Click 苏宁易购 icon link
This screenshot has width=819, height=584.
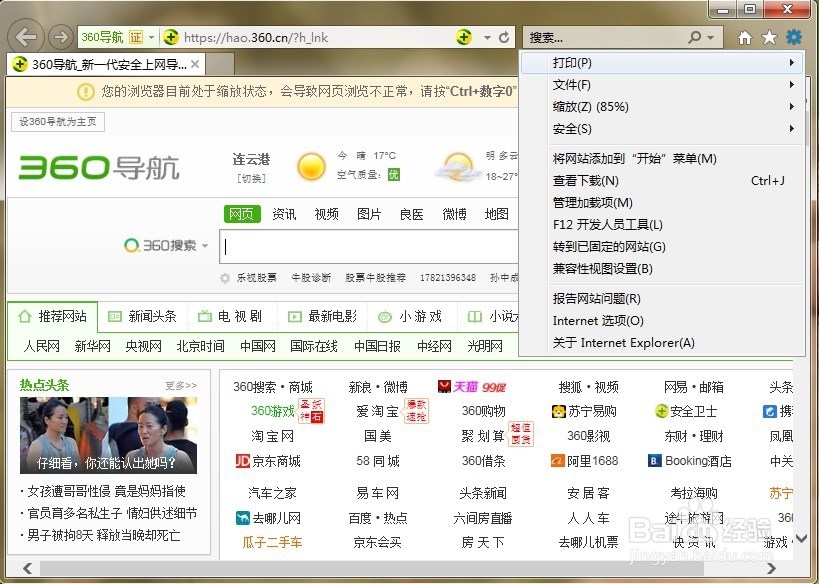[x=584, y=412]
